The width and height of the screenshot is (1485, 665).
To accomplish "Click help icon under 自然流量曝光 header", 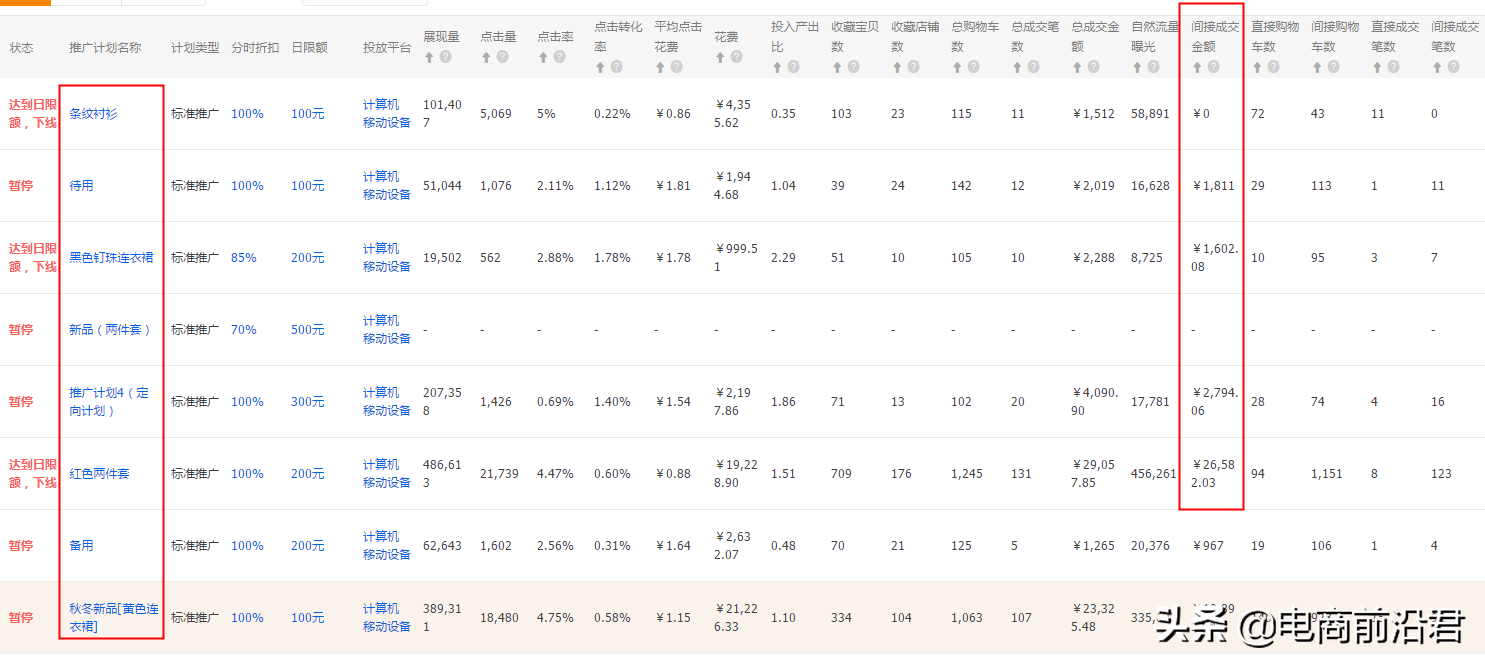I will (1153, 67).
